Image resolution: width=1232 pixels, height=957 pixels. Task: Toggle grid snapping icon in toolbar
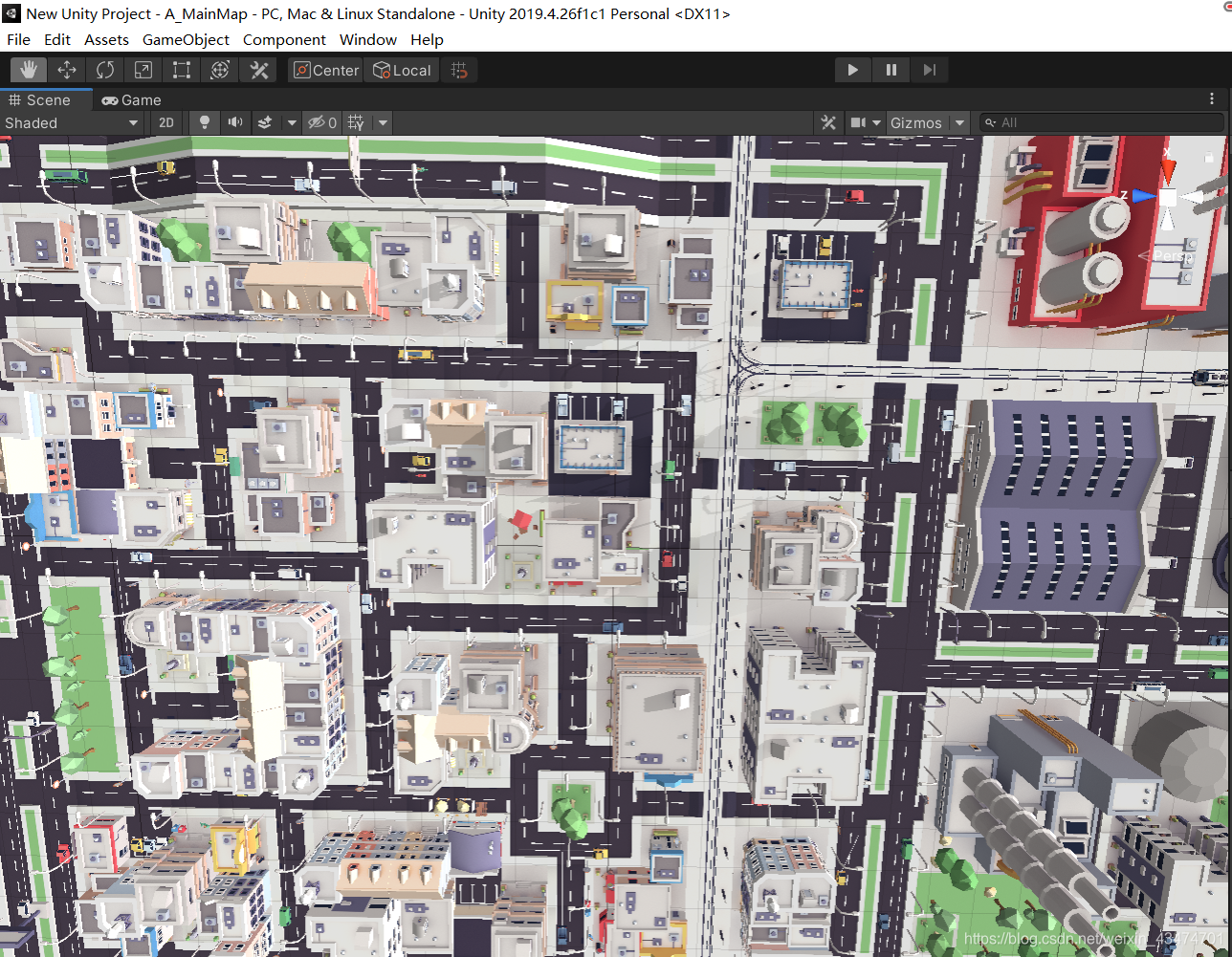pyautogui.click(x=459, y=70)
